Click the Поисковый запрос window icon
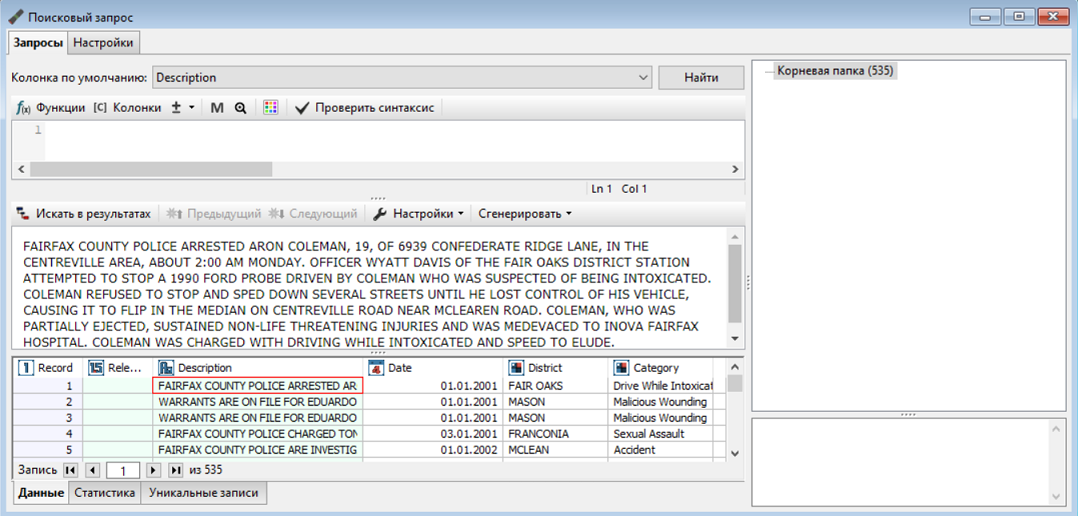Viewport: 1078px width, 516px height. tap(16, 16)
